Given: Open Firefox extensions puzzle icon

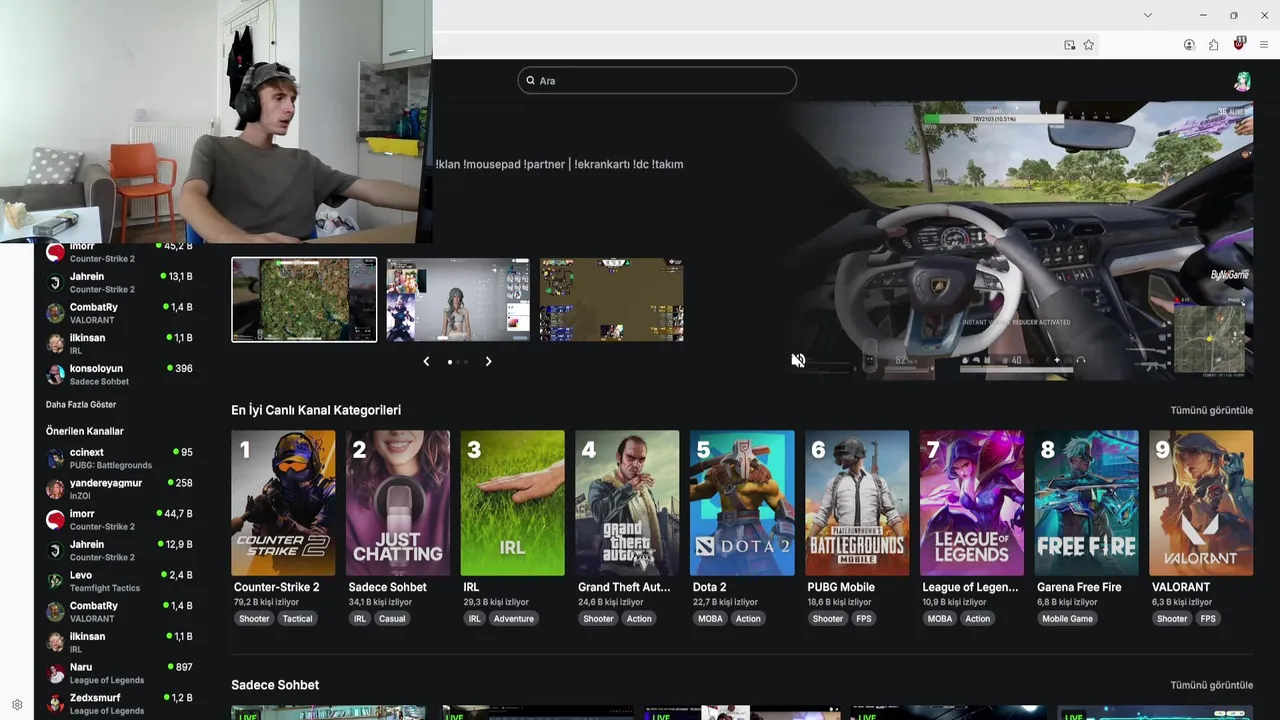Looking at the screenshot, I should pyautogui.click(x=1213, y=45).
